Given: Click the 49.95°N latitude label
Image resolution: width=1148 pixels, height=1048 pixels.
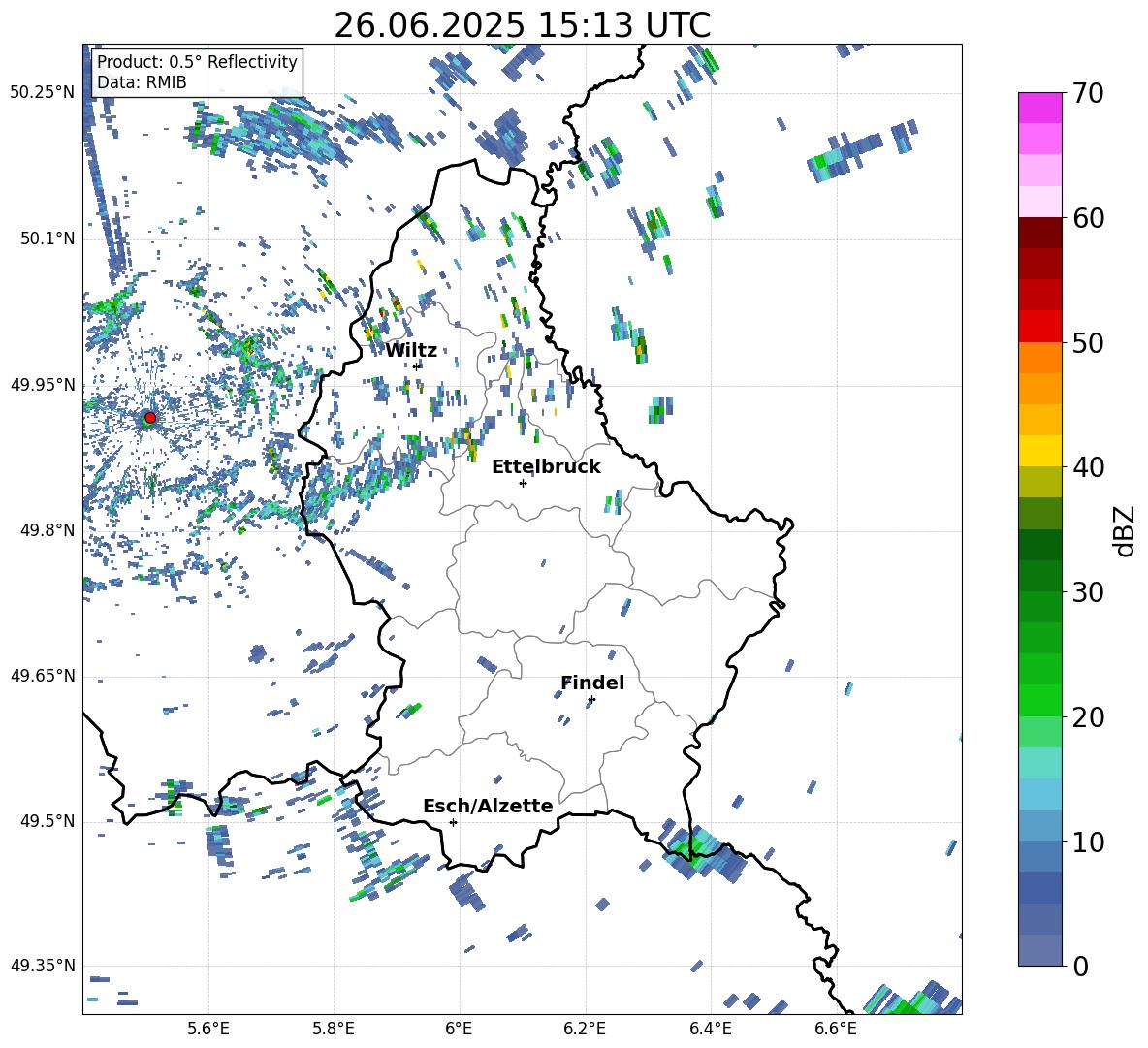Looking at the screenshot, I should [x=43, y=385].
